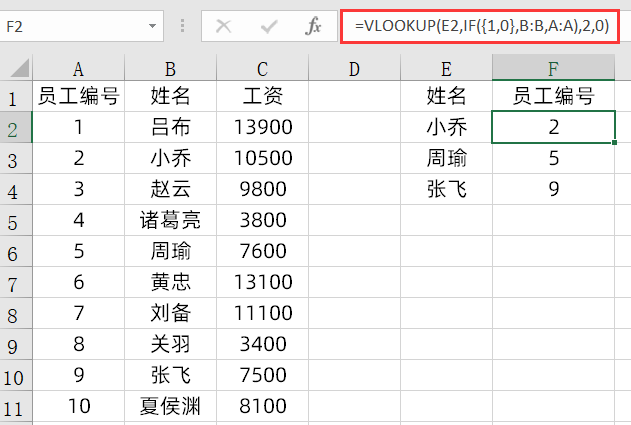Click selected cell F2 showing 2
Viewport: 631px width, 425px height.
[x=553, y=127]
